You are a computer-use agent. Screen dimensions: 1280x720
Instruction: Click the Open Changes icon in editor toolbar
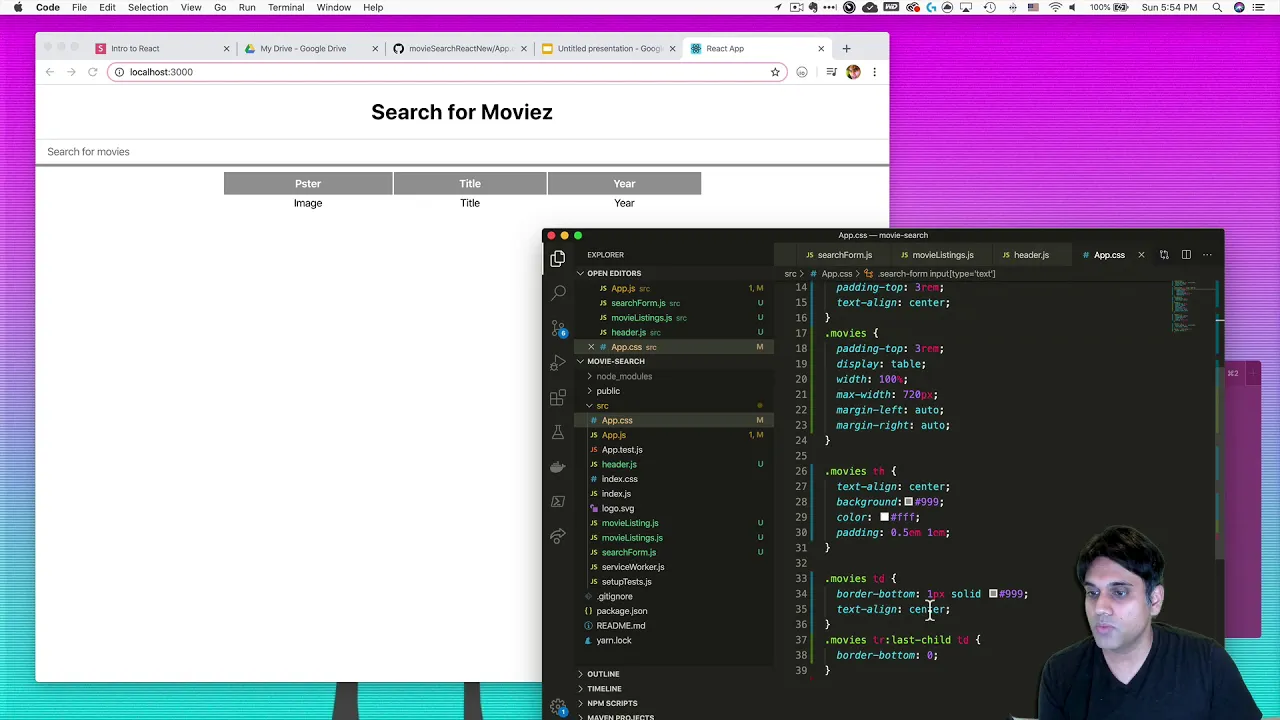tap(1164, 255)
